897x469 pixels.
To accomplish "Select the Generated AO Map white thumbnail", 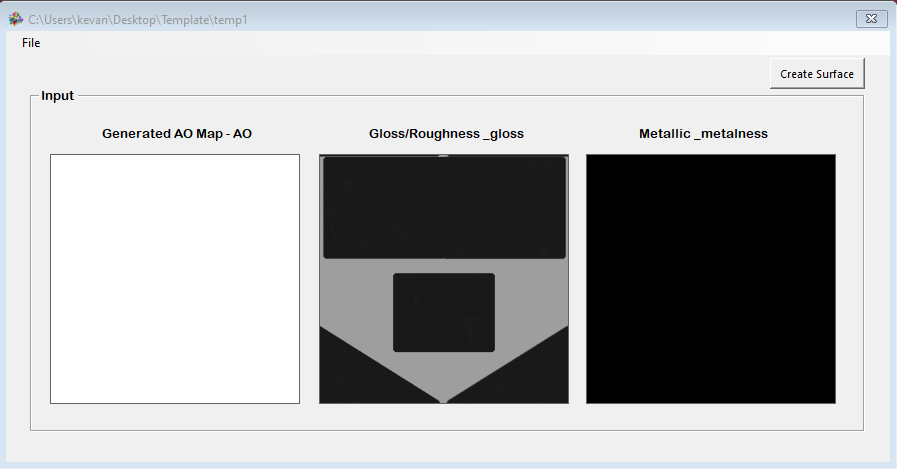I will coord(175,279).
